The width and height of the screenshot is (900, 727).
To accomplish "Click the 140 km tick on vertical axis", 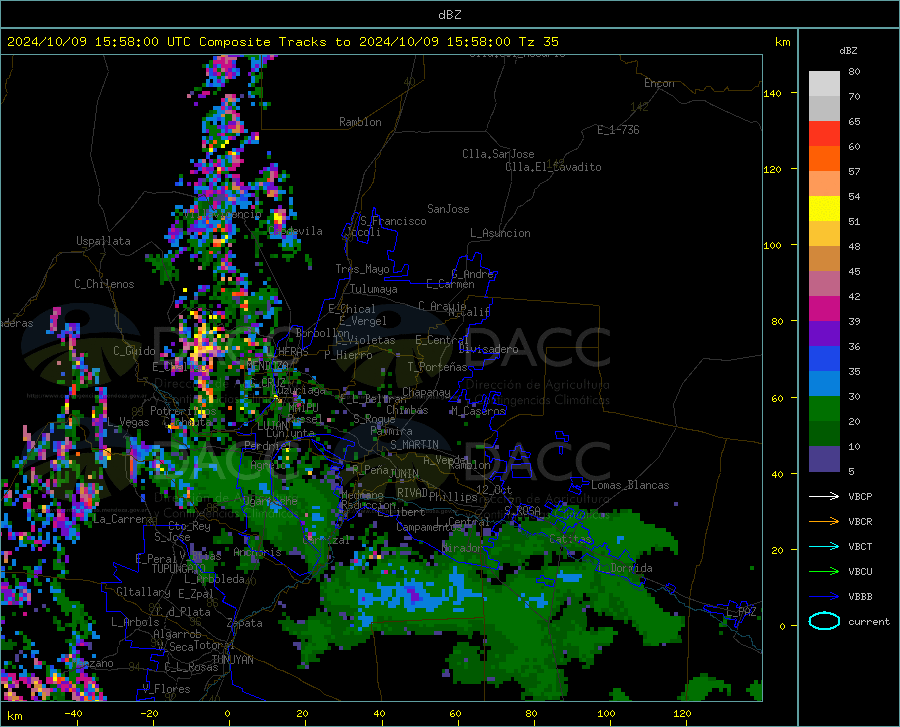I will pyautogui.click(x=772, y=93).
